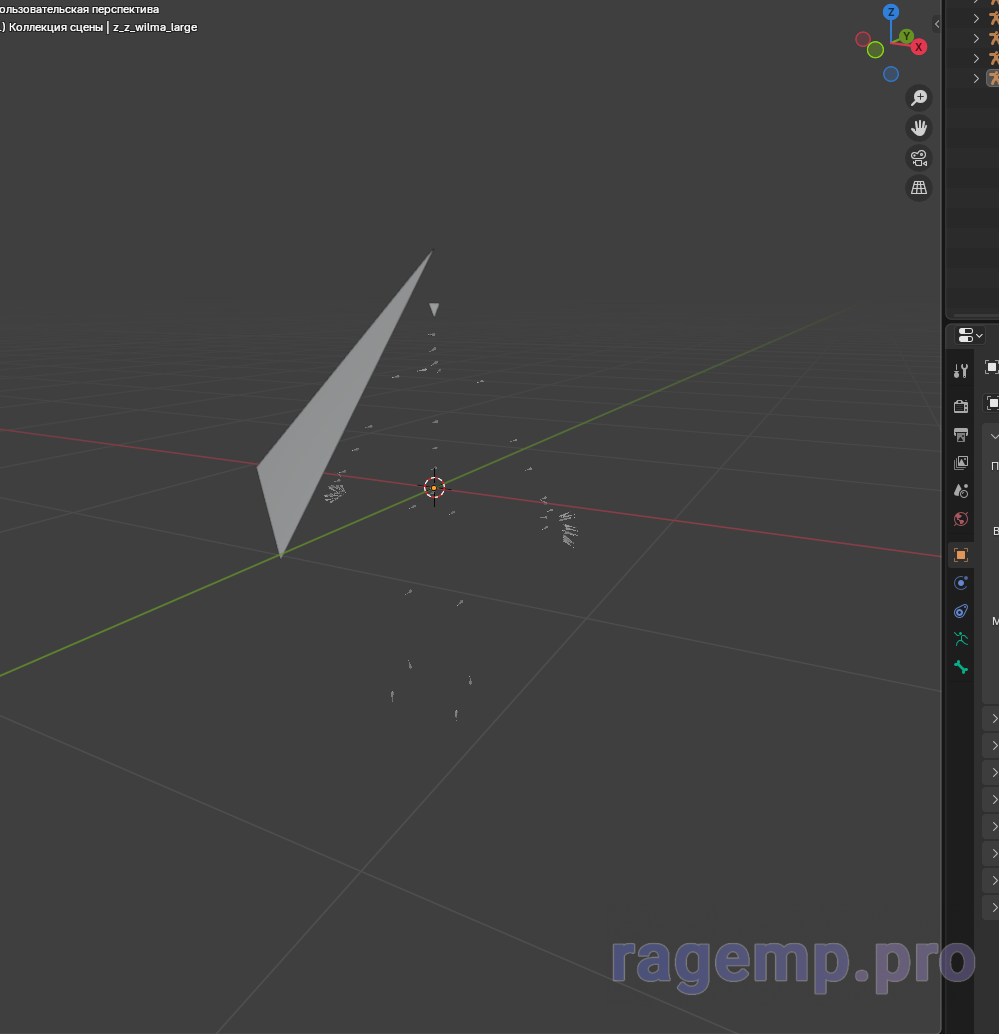The image size is (999, 1034).
Task: Toggle the camera view button
Action: coord(918,158)
